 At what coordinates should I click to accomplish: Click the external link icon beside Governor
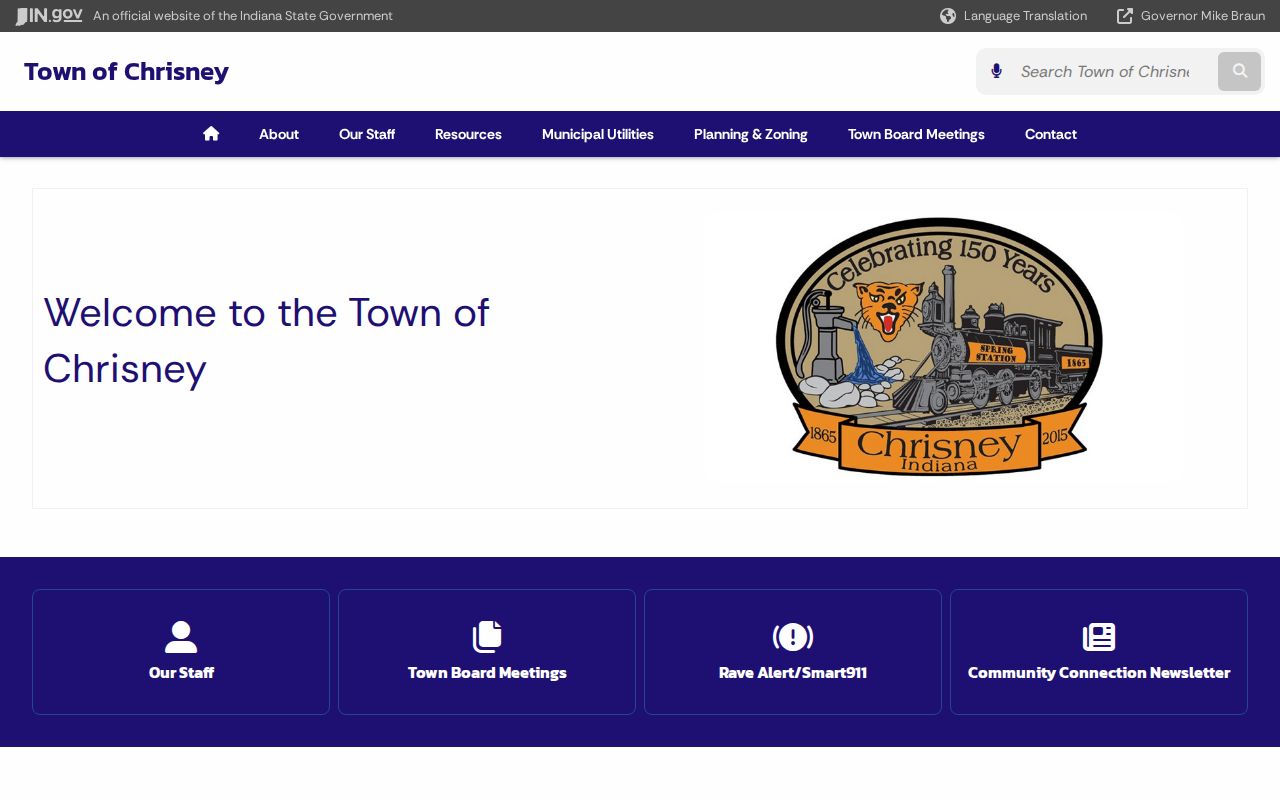coord(1125,16)
